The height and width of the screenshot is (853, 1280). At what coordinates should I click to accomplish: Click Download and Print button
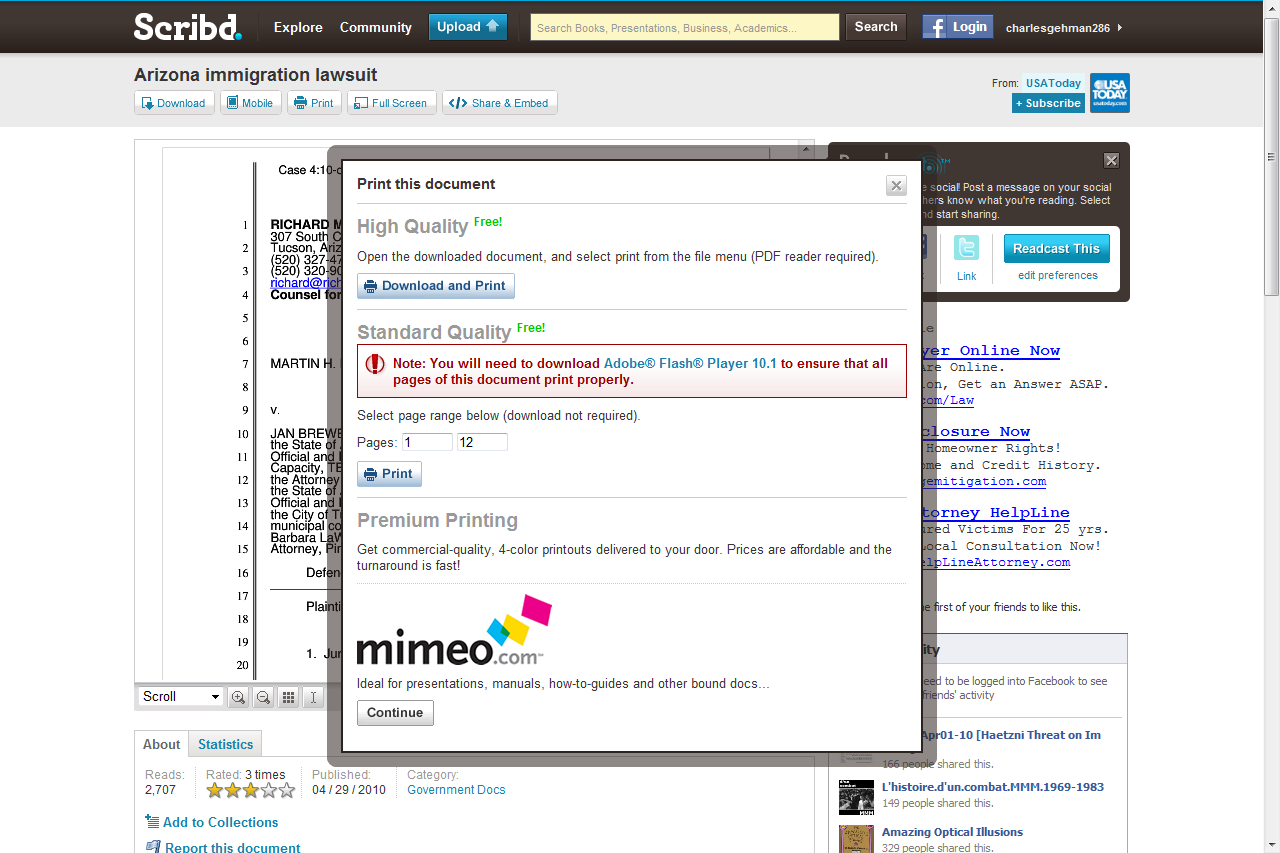tap(436, 286)
